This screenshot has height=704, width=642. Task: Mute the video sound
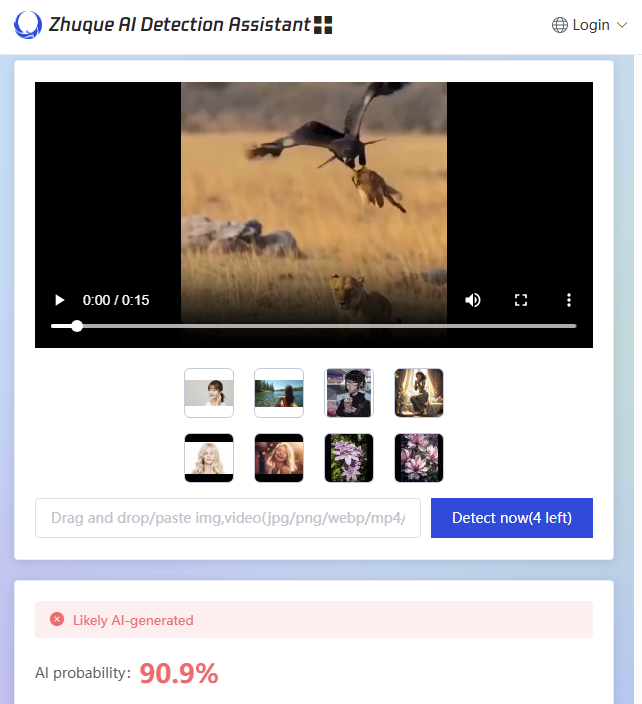(x=473, y=300)
